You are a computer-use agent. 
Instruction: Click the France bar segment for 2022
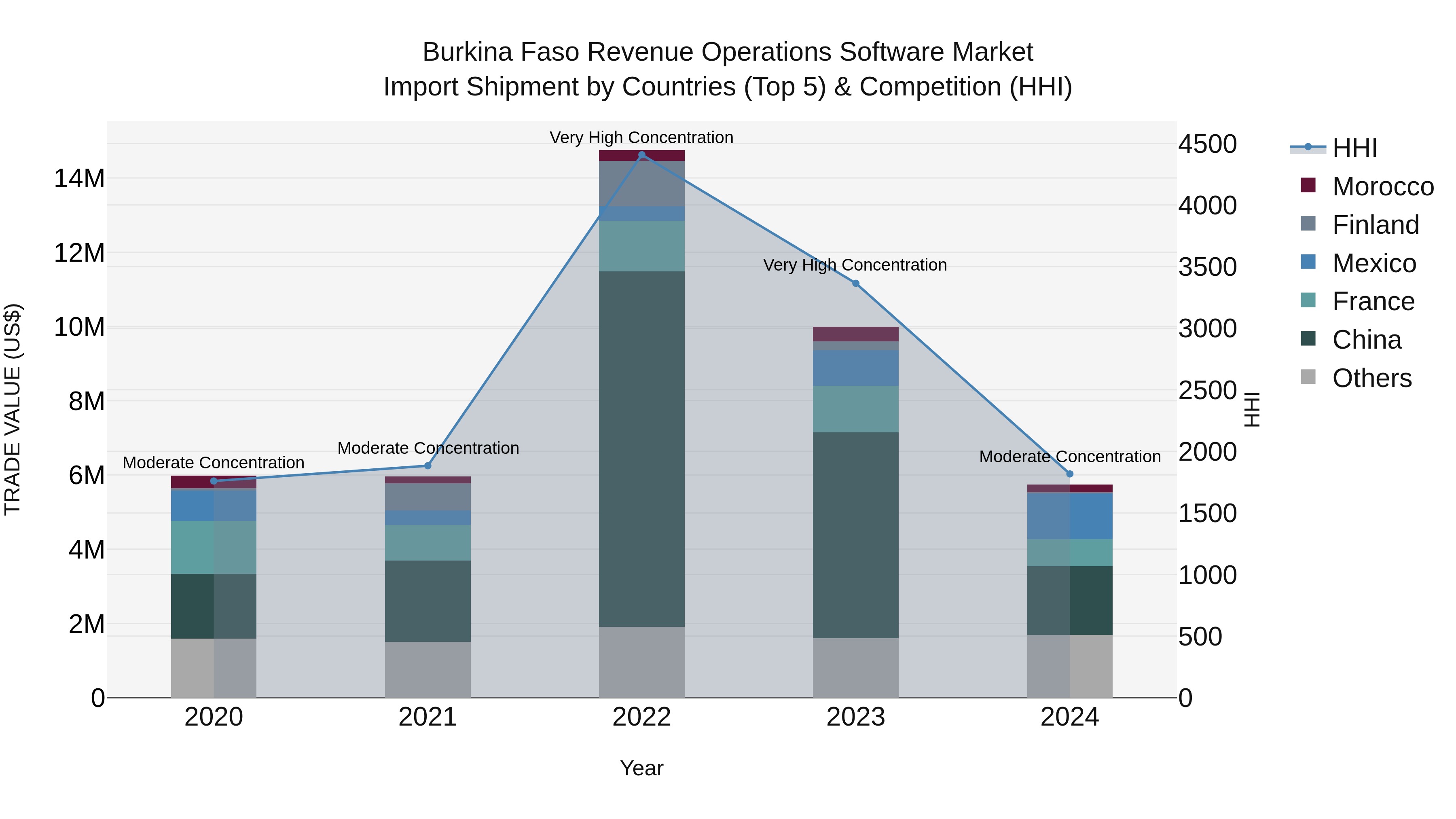click(x=641, y=246)
